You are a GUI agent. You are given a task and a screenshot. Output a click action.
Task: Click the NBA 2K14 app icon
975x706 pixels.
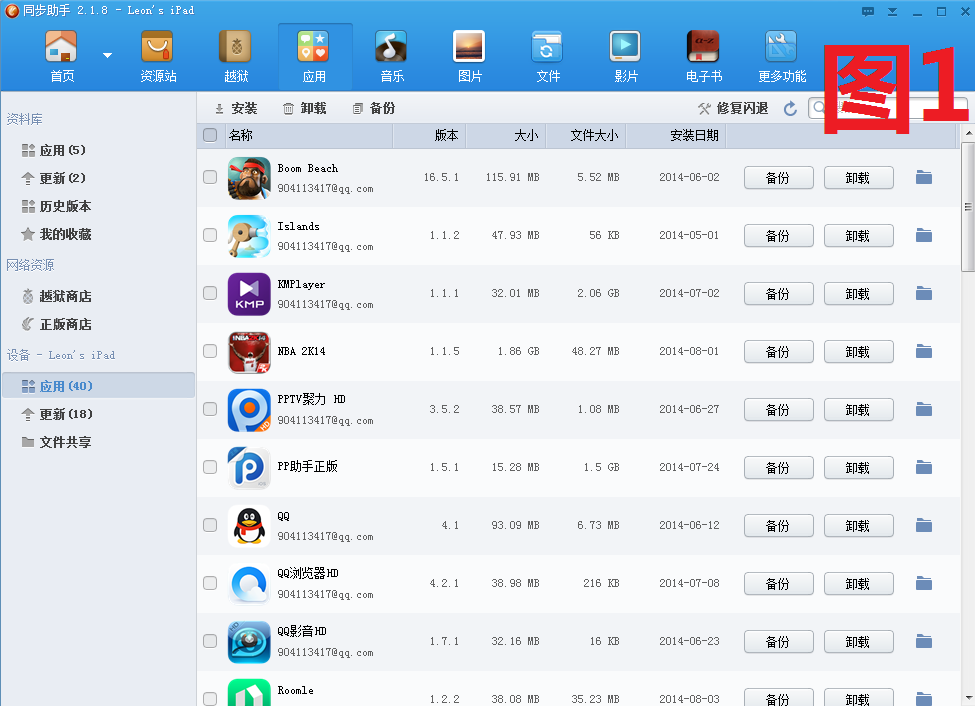pos(249,352)
